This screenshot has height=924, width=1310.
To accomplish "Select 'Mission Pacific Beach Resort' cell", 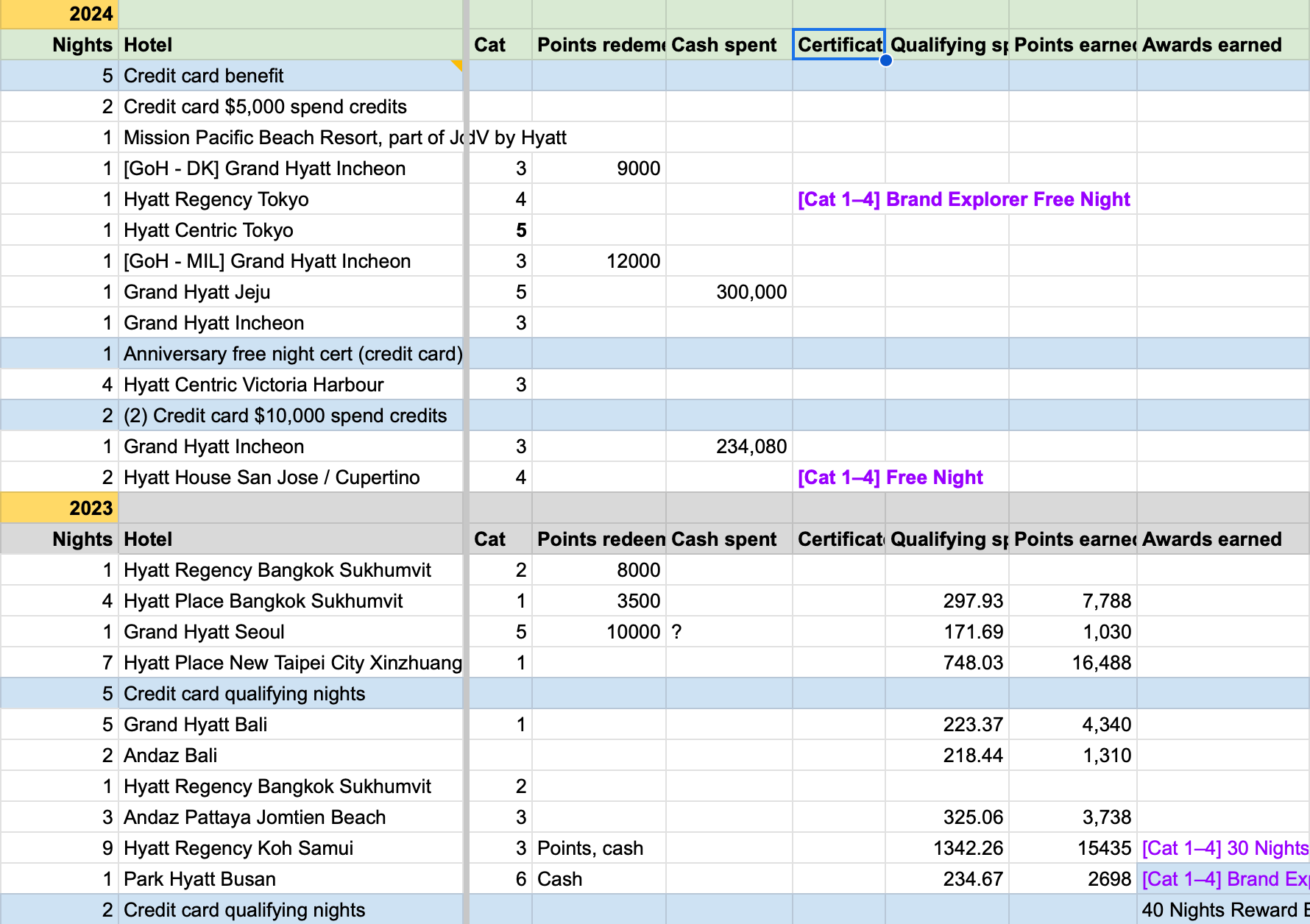I will [291, 138].
